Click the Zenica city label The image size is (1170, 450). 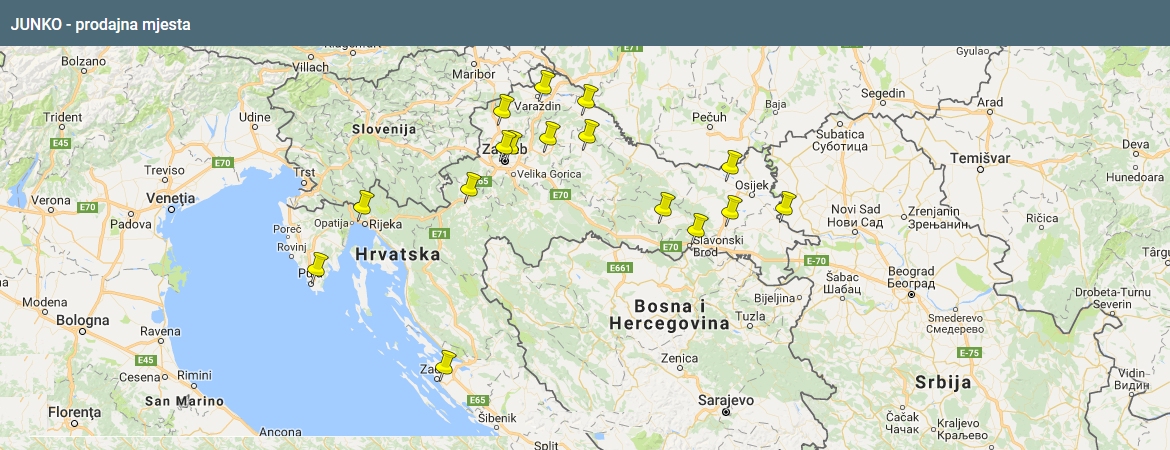tap(680, 358)
